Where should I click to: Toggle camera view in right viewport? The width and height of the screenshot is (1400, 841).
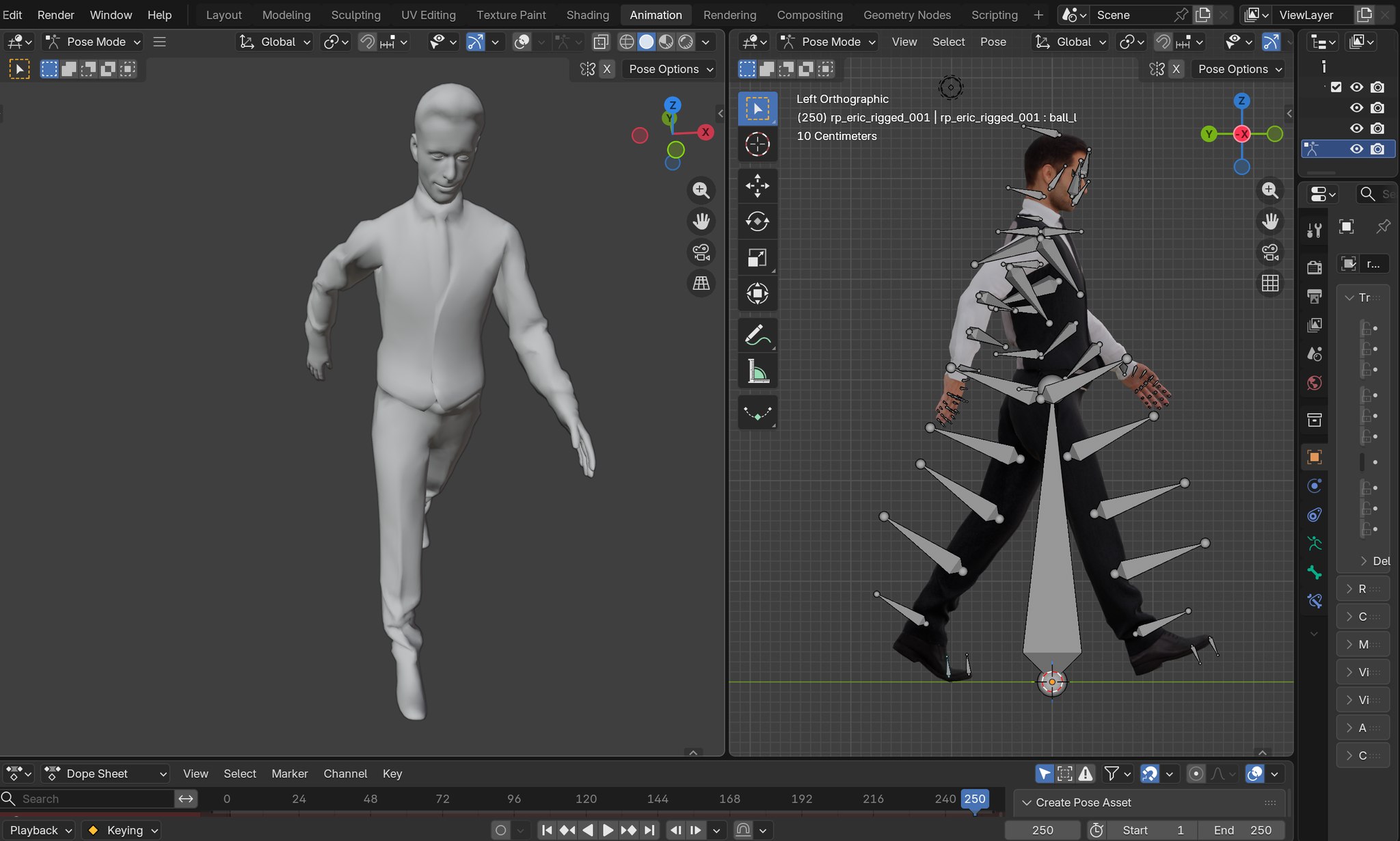tap(1270, 252)
